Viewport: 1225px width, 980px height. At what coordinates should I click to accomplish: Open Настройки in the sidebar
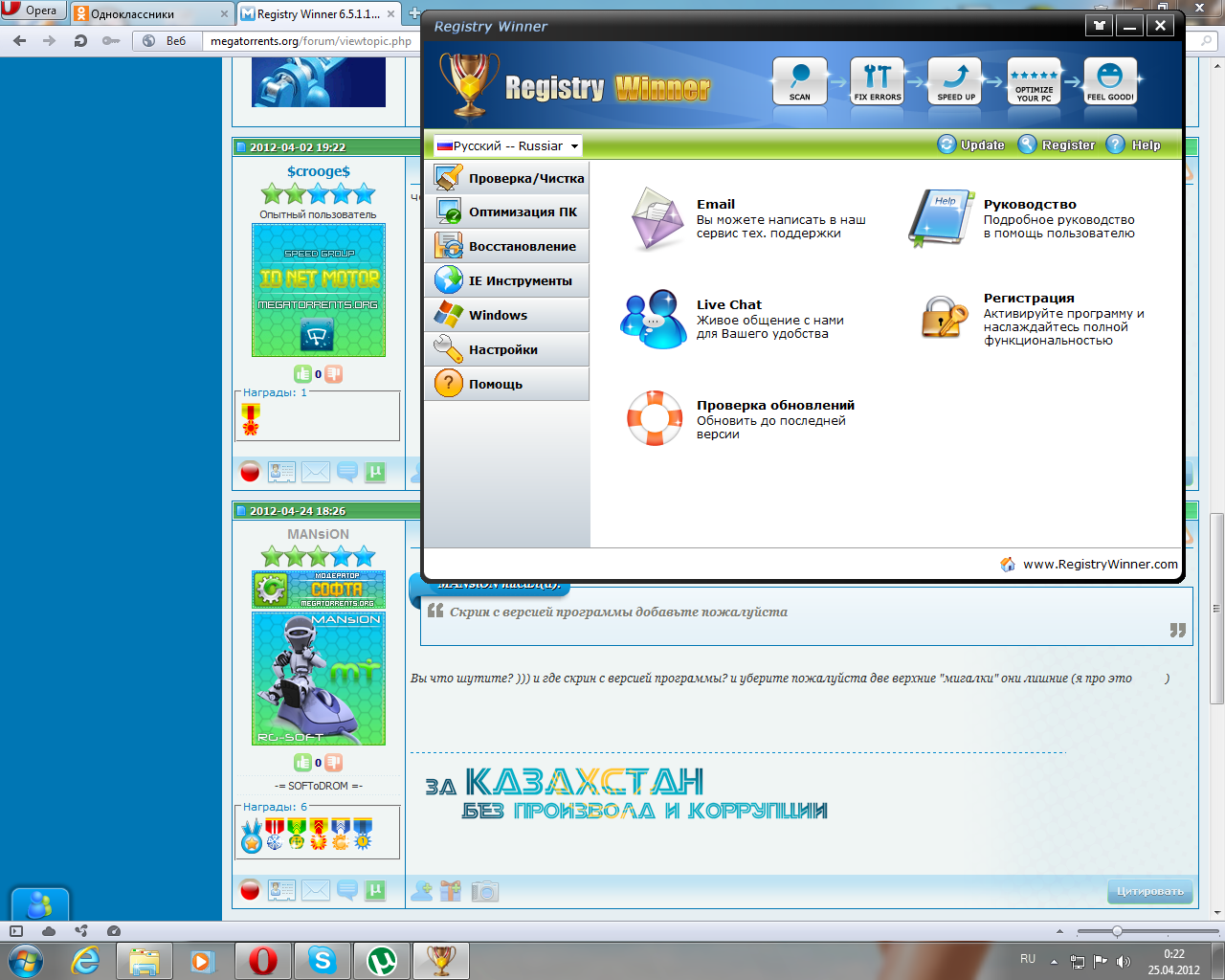(x=507, y=350)
